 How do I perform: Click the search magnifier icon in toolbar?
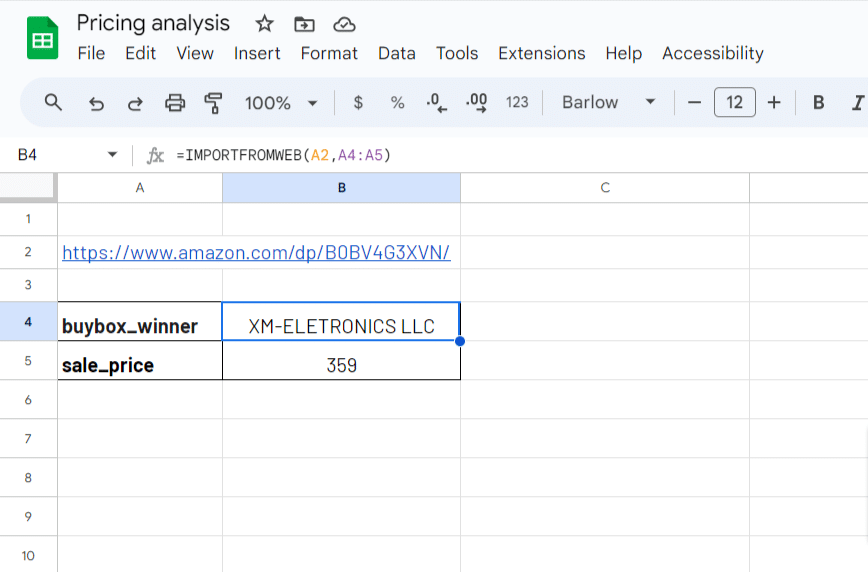(x=54, y=102)
